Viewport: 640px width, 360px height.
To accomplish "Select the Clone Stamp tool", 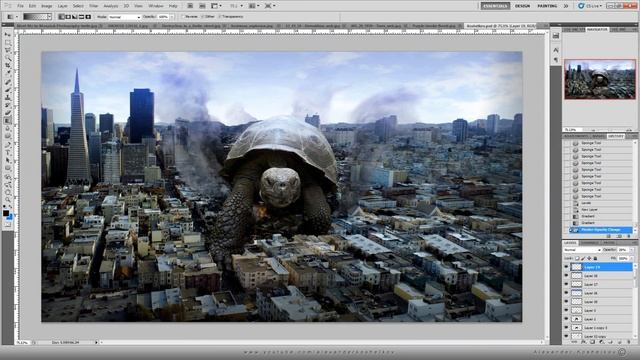I will [x=8, y=98].
